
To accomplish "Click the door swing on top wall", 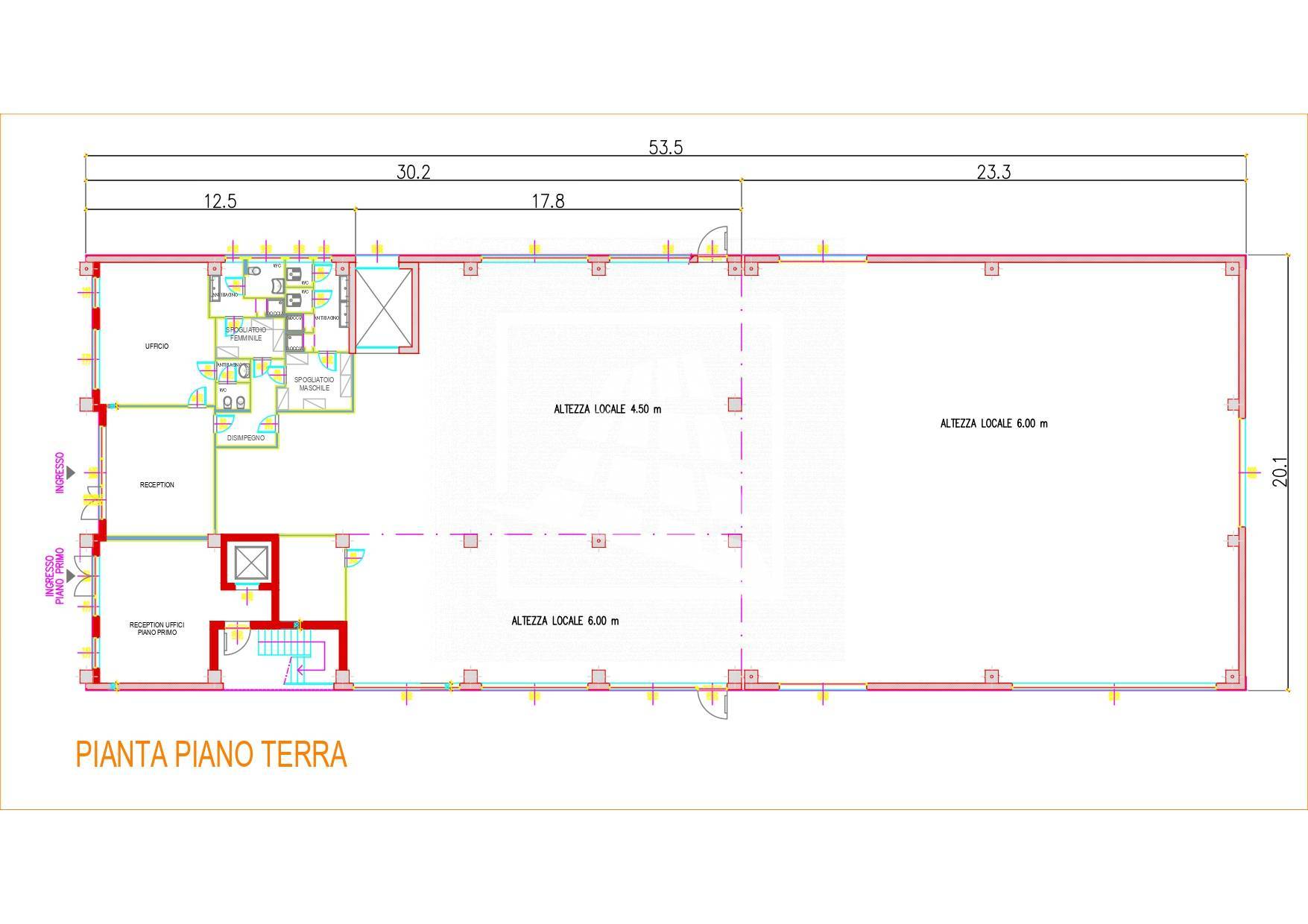I will (x=712, y=242).
